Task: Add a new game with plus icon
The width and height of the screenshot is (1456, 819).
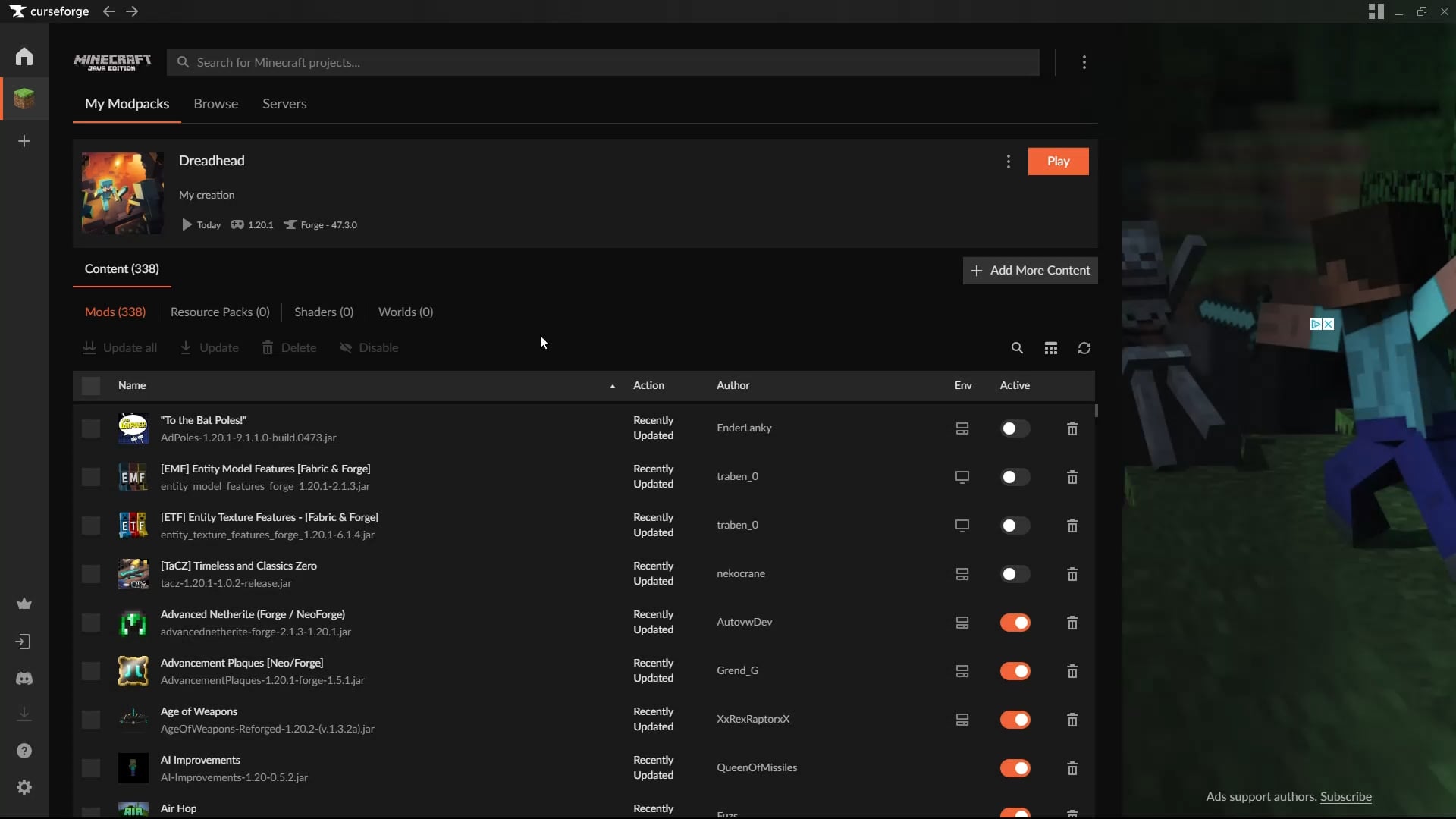Action: click(x=24, y=141)
